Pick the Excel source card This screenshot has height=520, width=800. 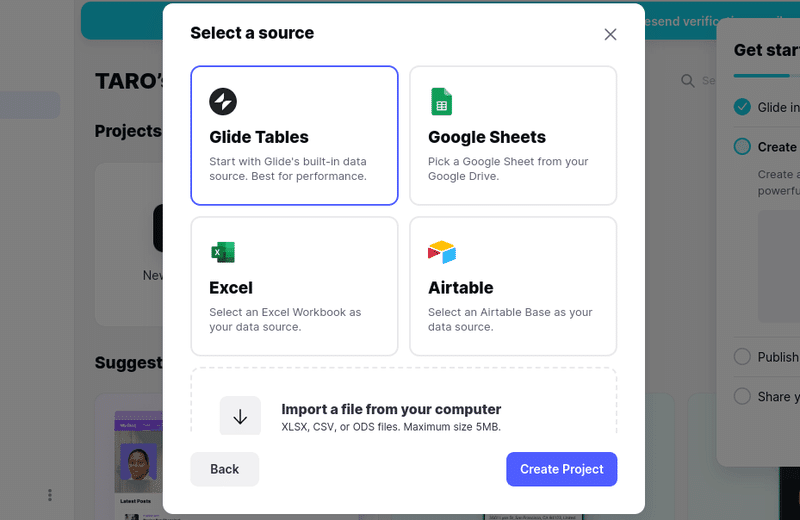coord(294,286)
